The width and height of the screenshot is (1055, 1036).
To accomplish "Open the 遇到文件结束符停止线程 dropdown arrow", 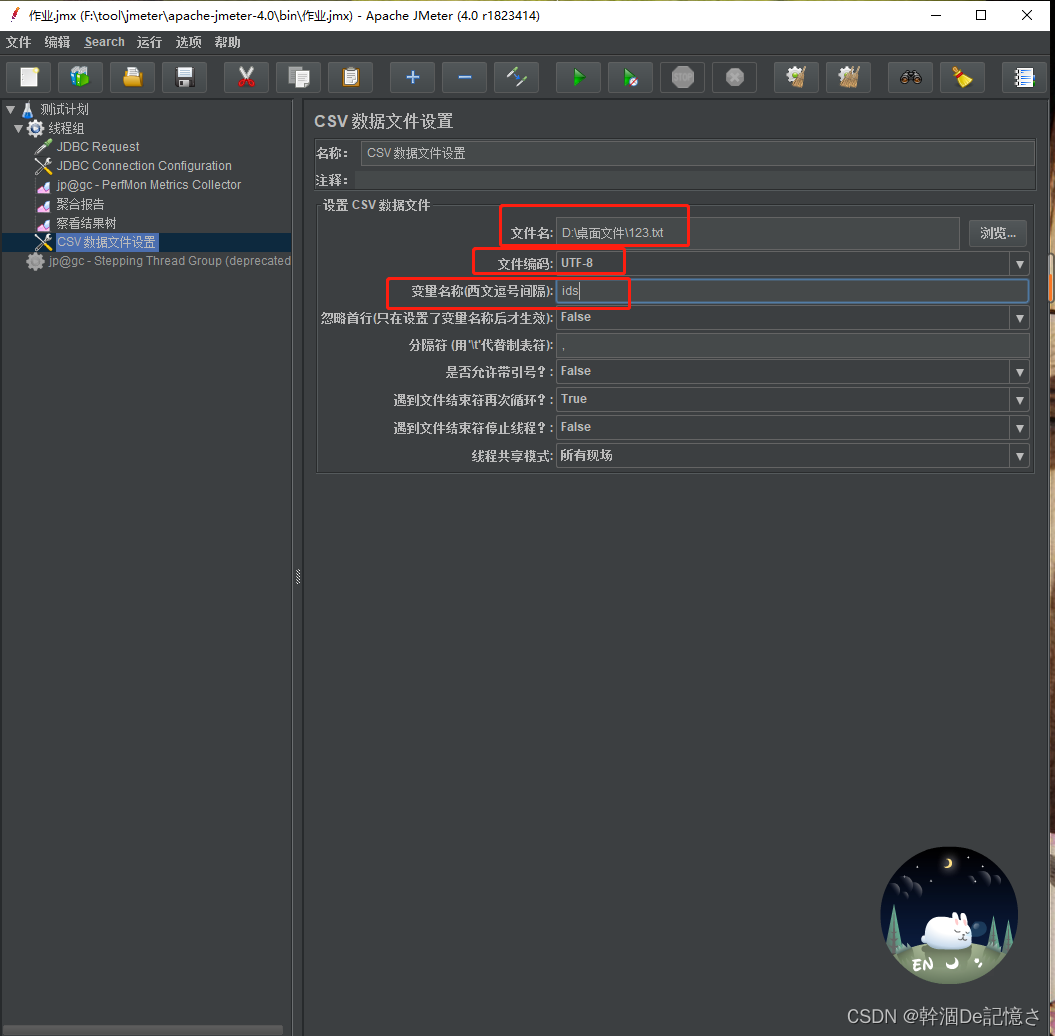I will coord(1019,428).
